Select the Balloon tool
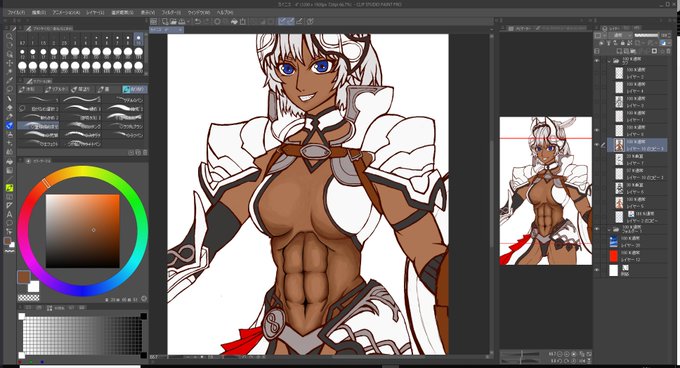This screenshot has height=368, width=680. 10,223
